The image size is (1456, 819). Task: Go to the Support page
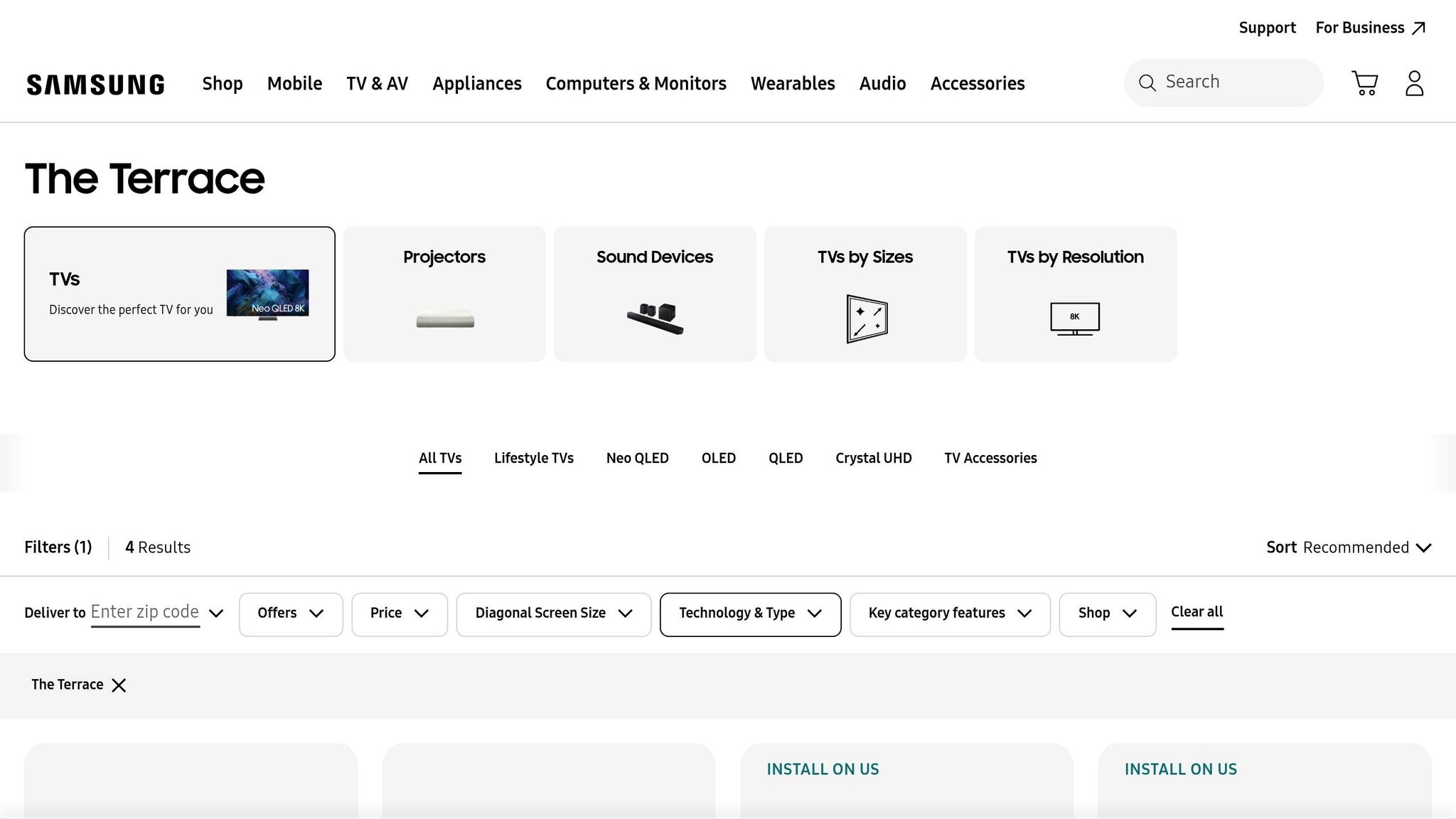point(1268,28)
